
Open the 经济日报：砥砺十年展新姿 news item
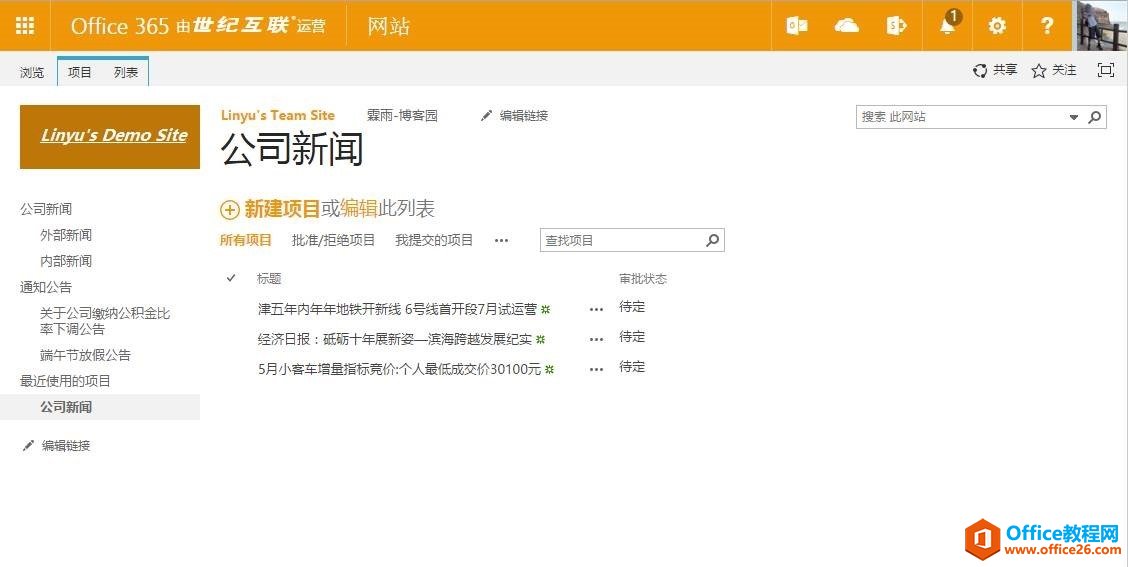pyautogui.click(x=395, y=339)
